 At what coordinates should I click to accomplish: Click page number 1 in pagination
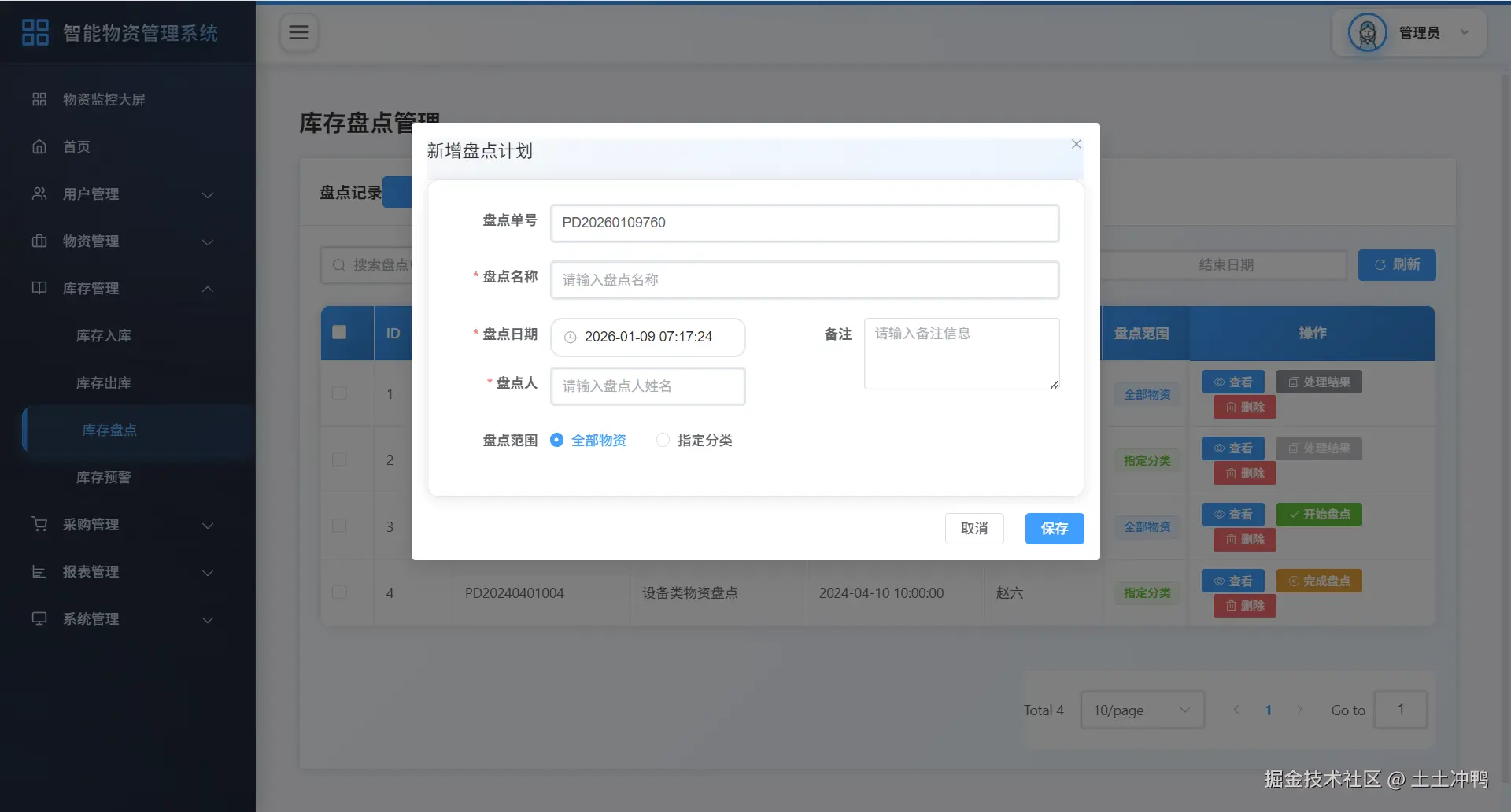(x=1268, y=710)
